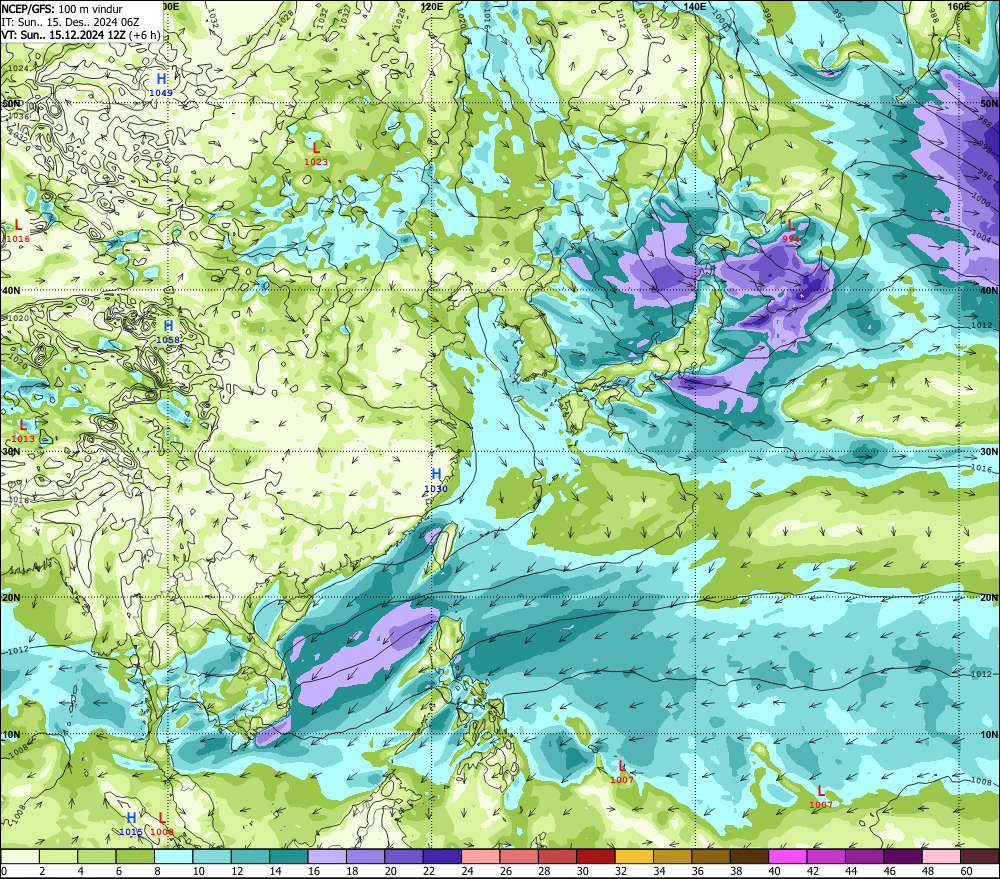
Task: Pick the olive green 6–8 legend swatch
Action: click(135, 857)
